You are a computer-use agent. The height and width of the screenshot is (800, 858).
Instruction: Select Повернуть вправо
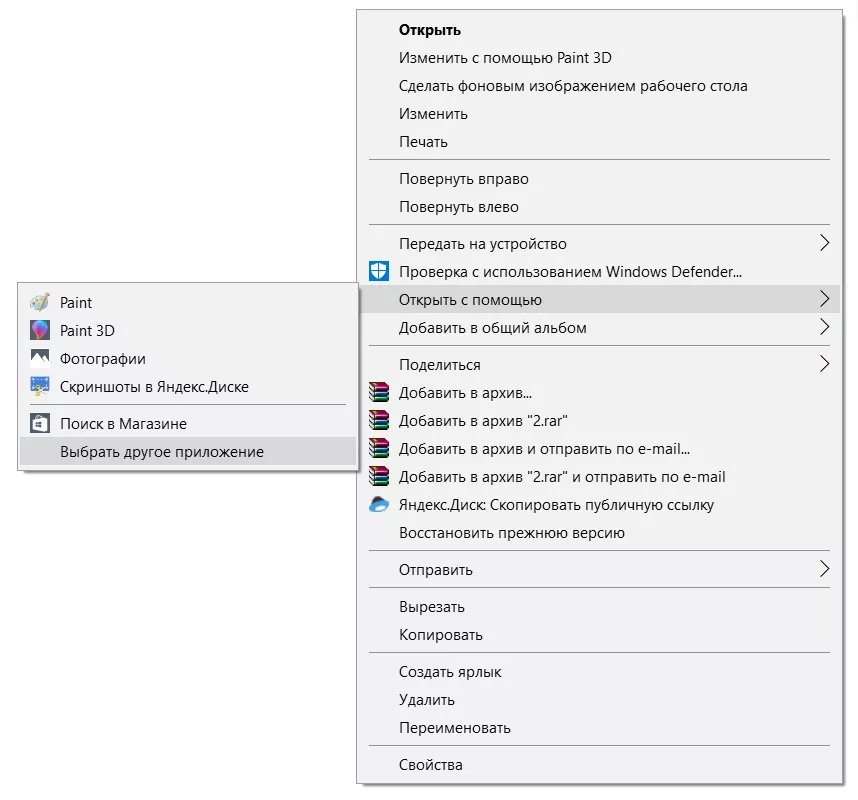tap(464, 179)
